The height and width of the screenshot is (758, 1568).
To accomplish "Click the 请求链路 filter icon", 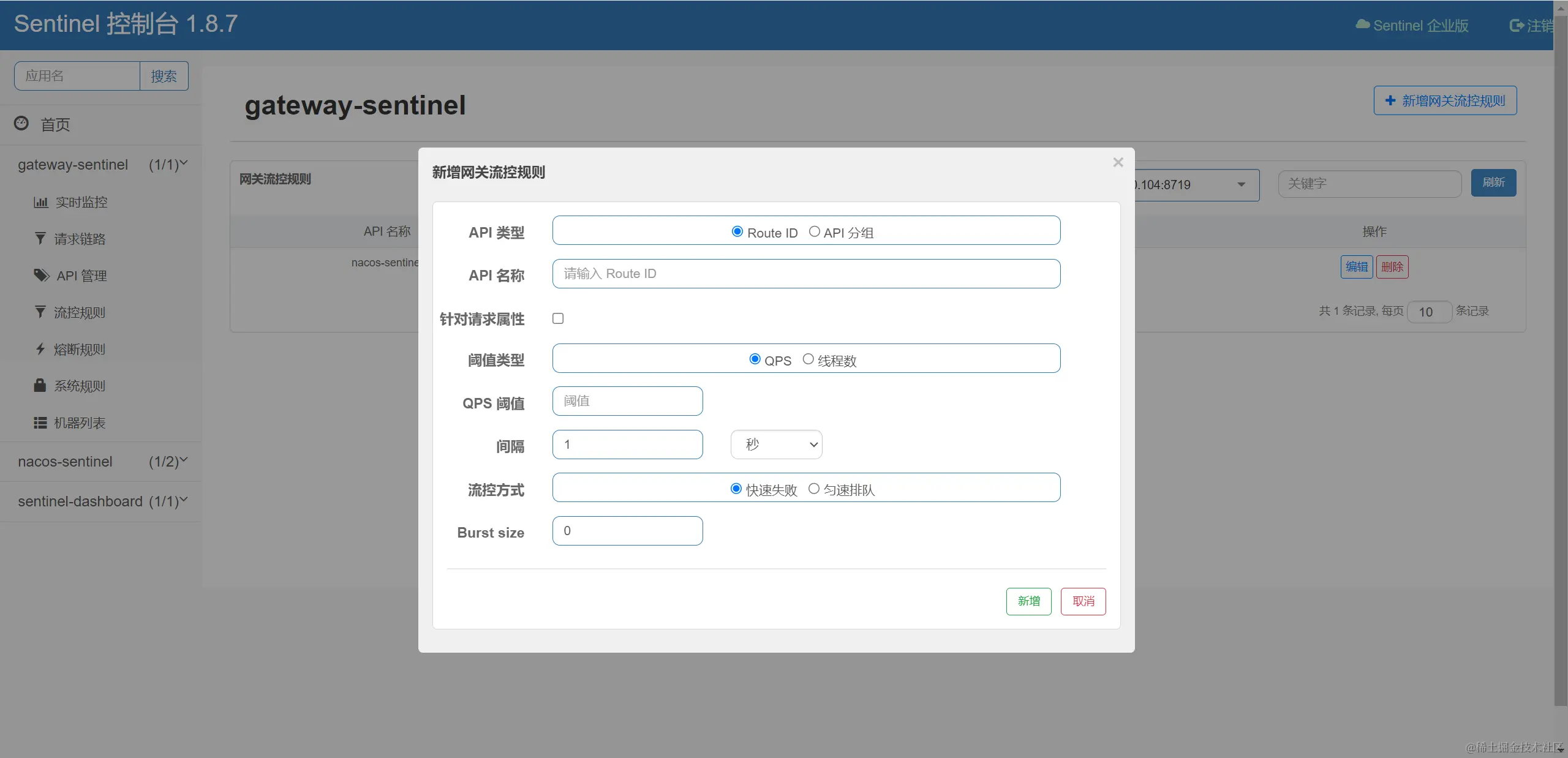I will click(x=40, y=238).
